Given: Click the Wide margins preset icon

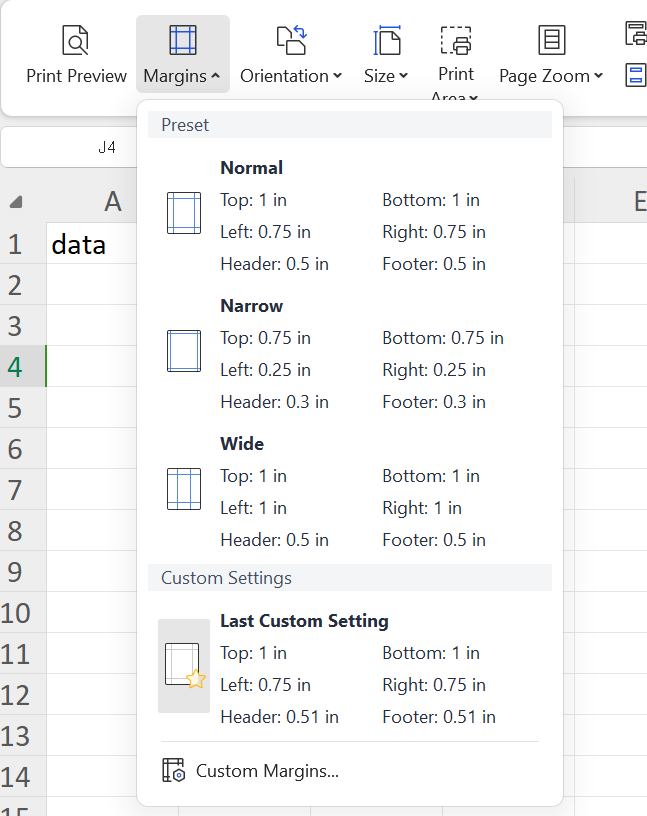Looking at the screenshot, I should [x=184, y=489].
